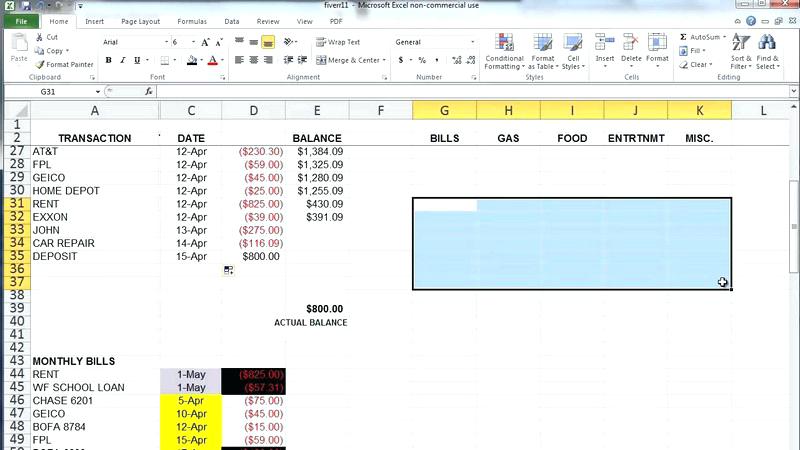Open the Page Layout tab
This screenshot has height=450, width=800.
point(140,21)
